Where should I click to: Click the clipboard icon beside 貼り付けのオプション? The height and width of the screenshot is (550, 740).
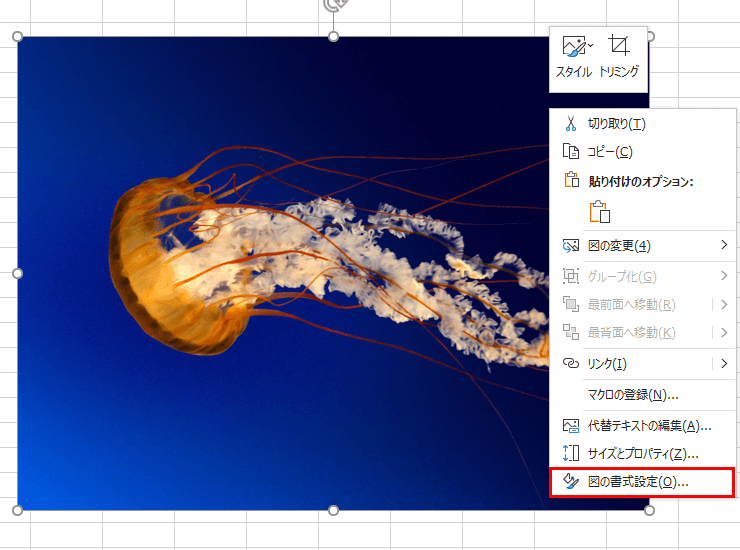[572, 180]
